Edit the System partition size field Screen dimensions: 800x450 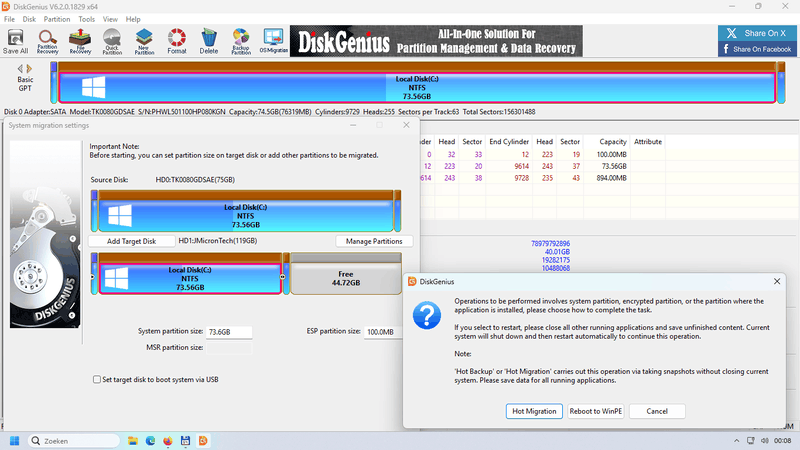(229, 332)
